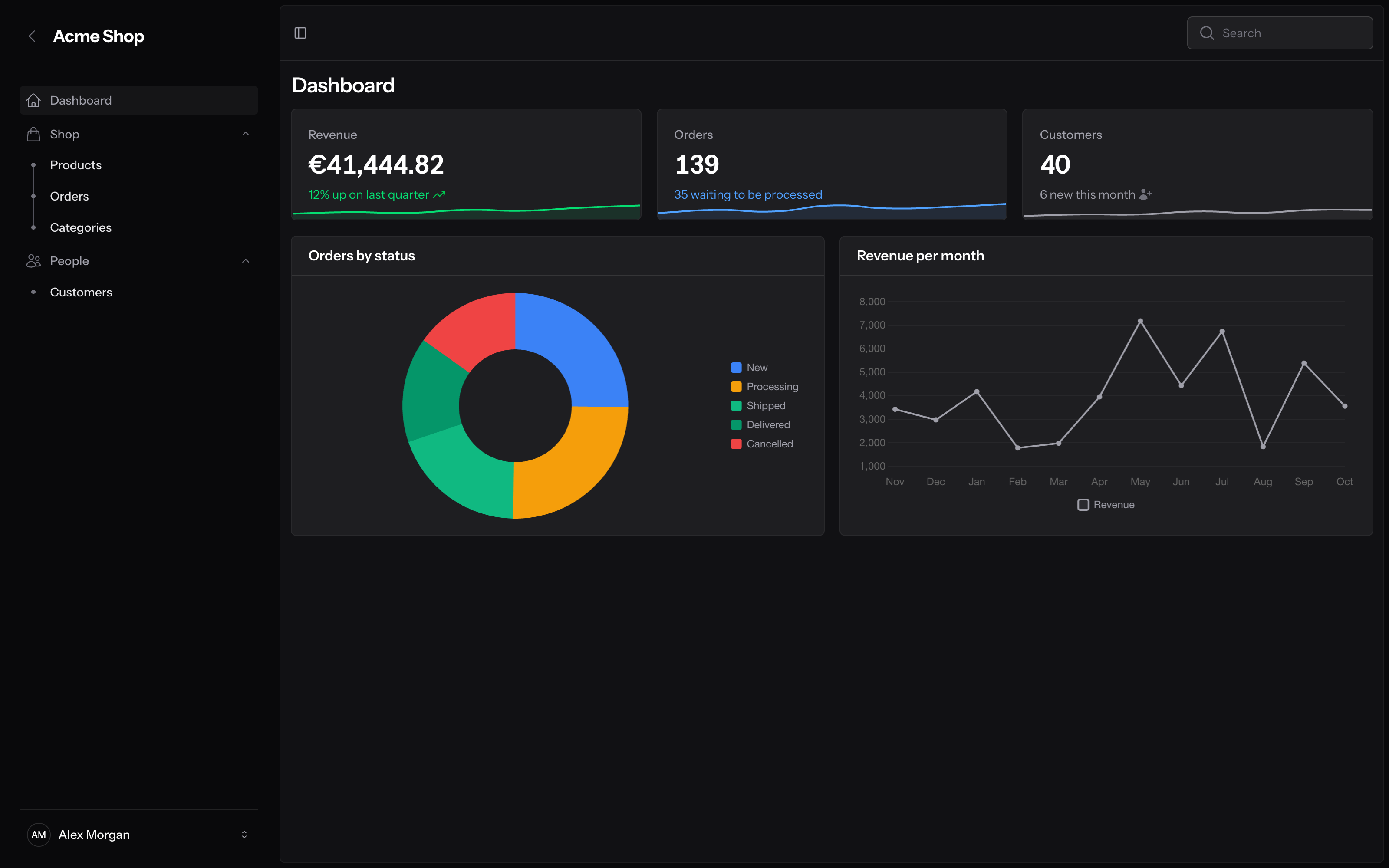Viewport: 1389px width, 868px height.
Task: Toggle the Cancelled legend swatch
Action: tap(737, 444)
